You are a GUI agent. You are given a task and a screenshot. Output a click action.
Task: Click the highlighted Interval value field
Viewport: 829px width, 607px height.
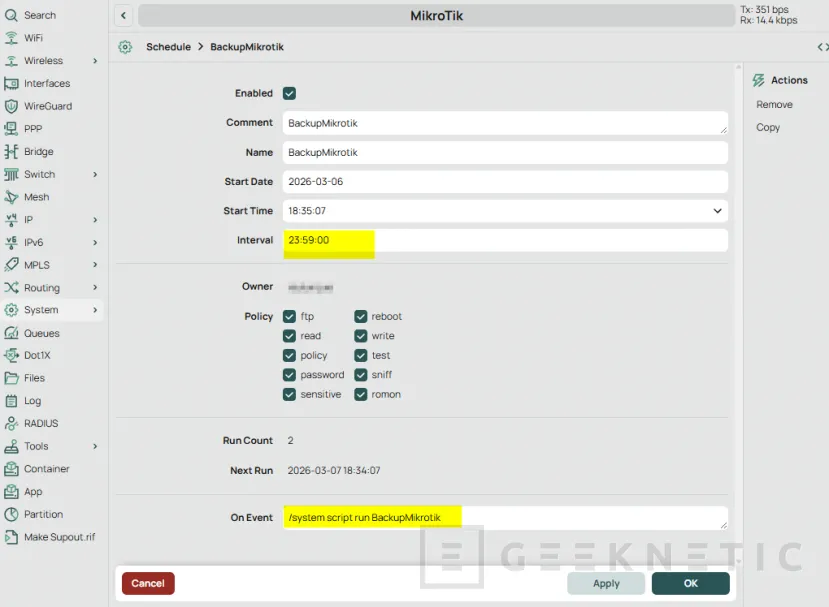[x=329, y=240]
